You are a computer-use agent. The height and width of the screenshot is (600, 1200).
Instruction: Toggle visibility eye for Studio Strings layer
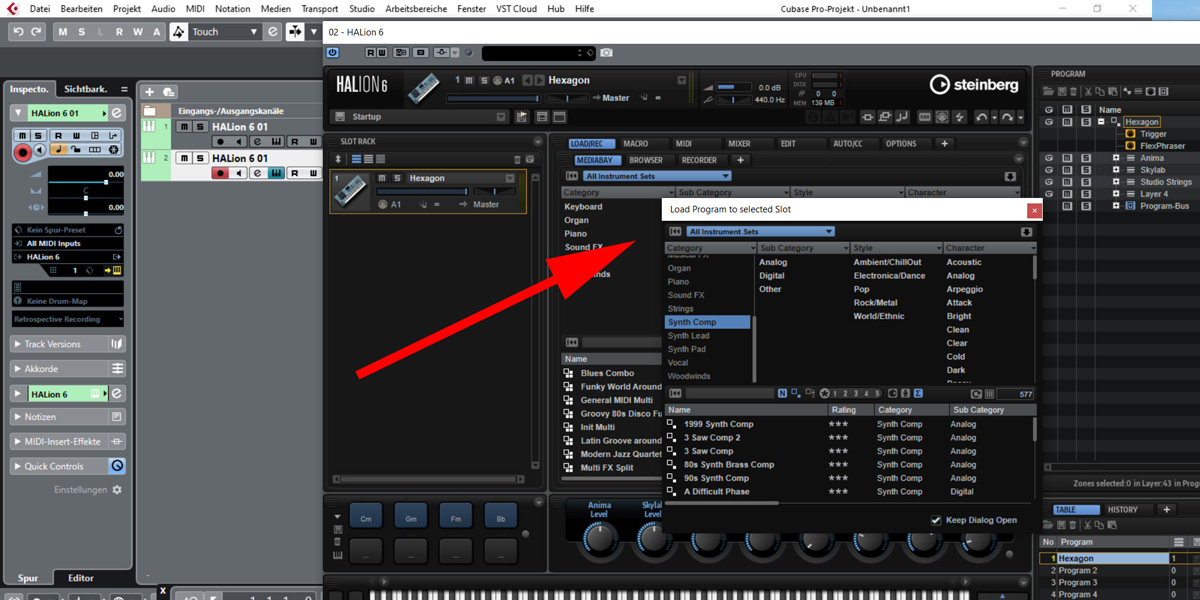[1049, 182]
